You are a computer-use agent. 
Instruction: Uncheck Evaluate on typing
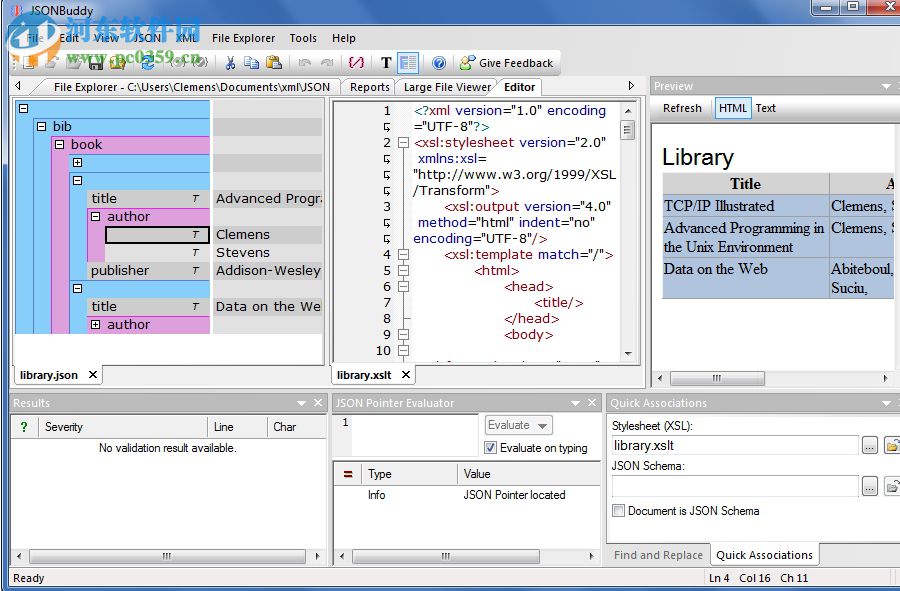(x=489, y=448)
